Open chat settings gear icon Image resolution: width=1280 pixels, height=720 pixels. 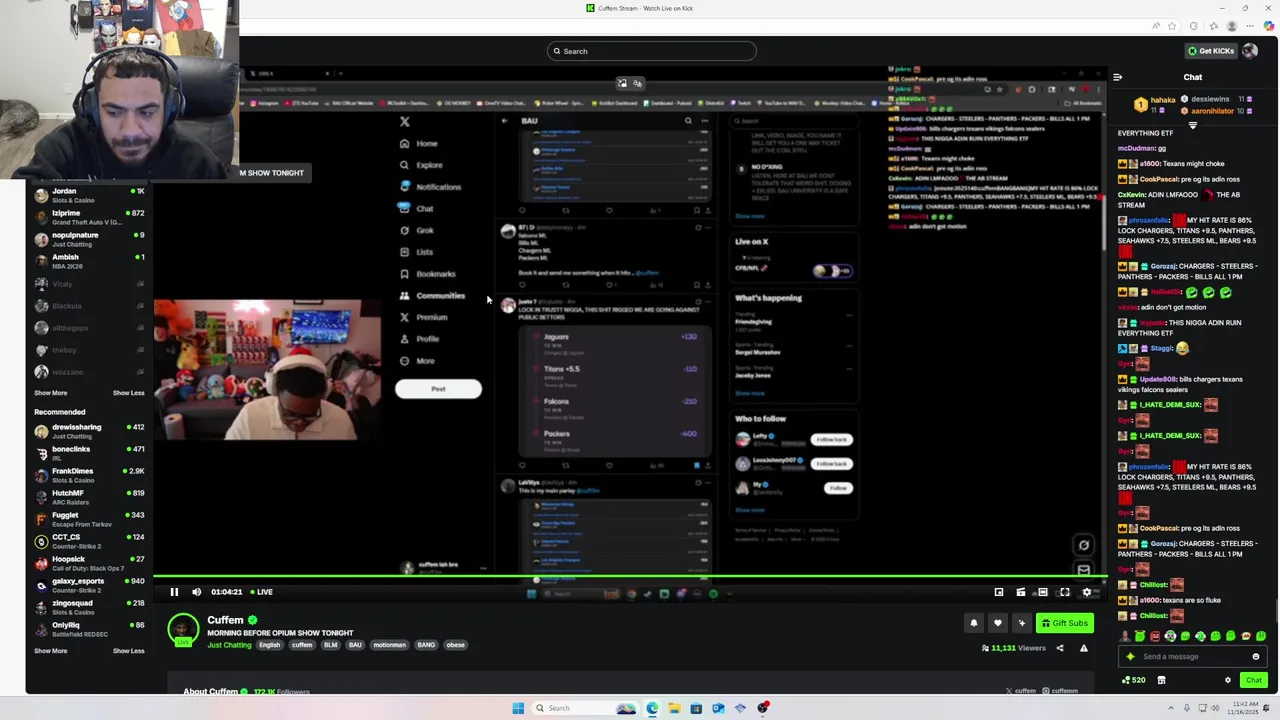1228,680
